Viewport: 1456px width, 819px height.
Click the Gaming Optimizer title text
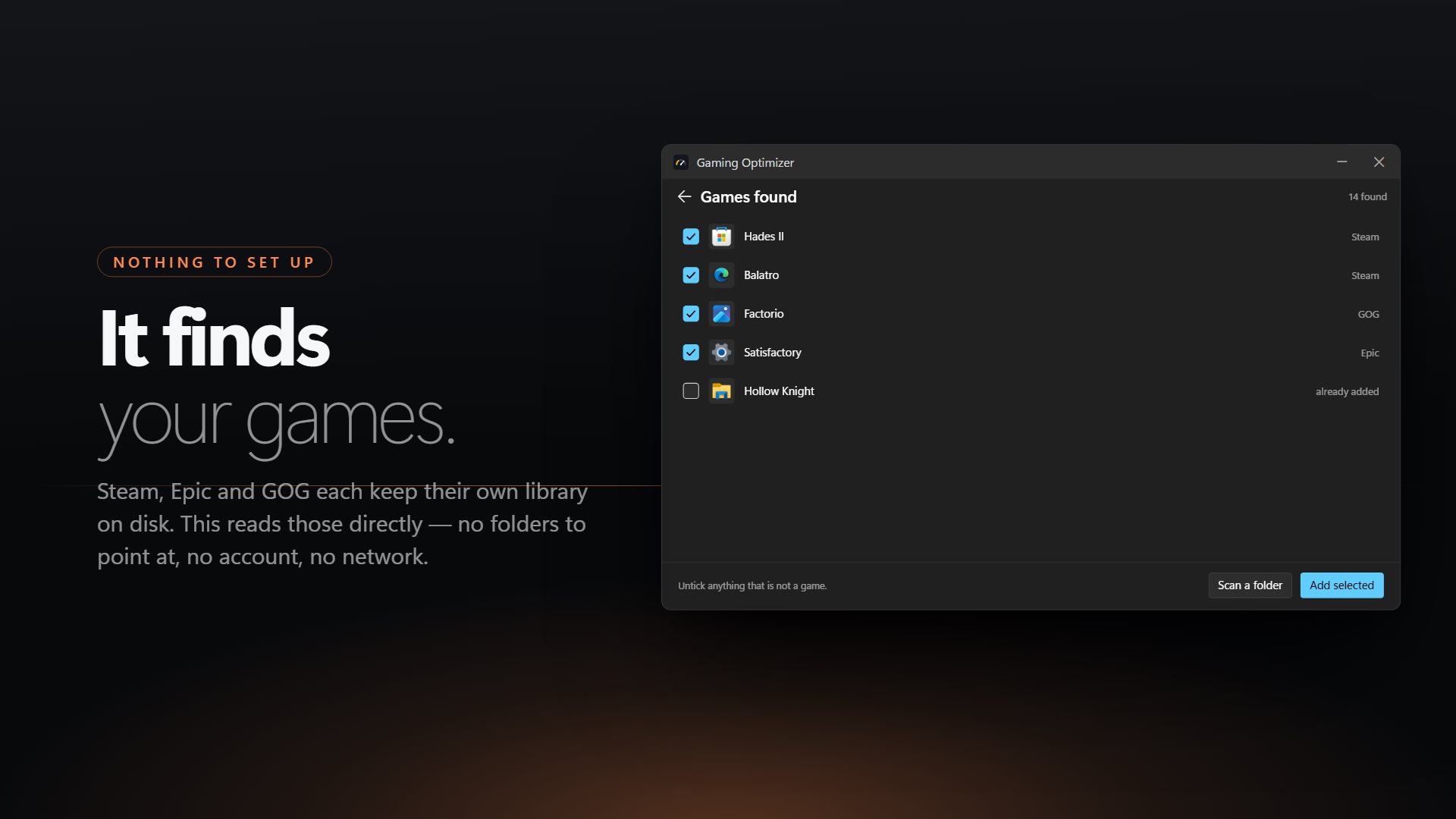tap(745, 163)
